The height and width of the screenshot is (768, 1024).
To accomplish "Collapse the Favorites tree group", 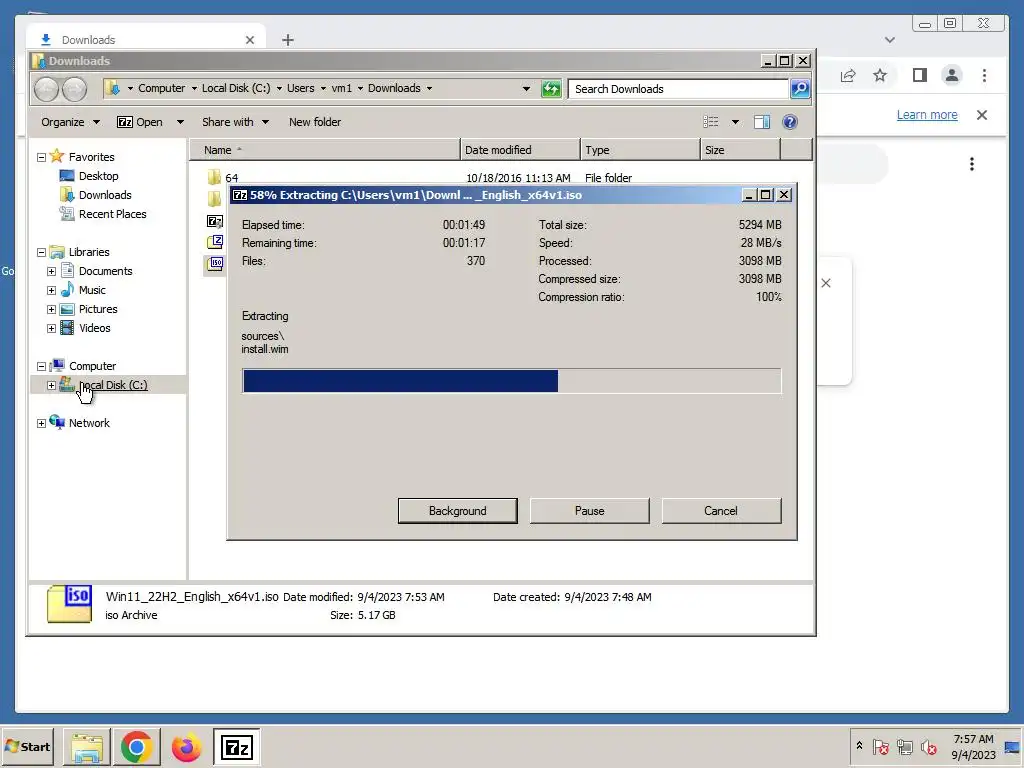I will [41, 157].
